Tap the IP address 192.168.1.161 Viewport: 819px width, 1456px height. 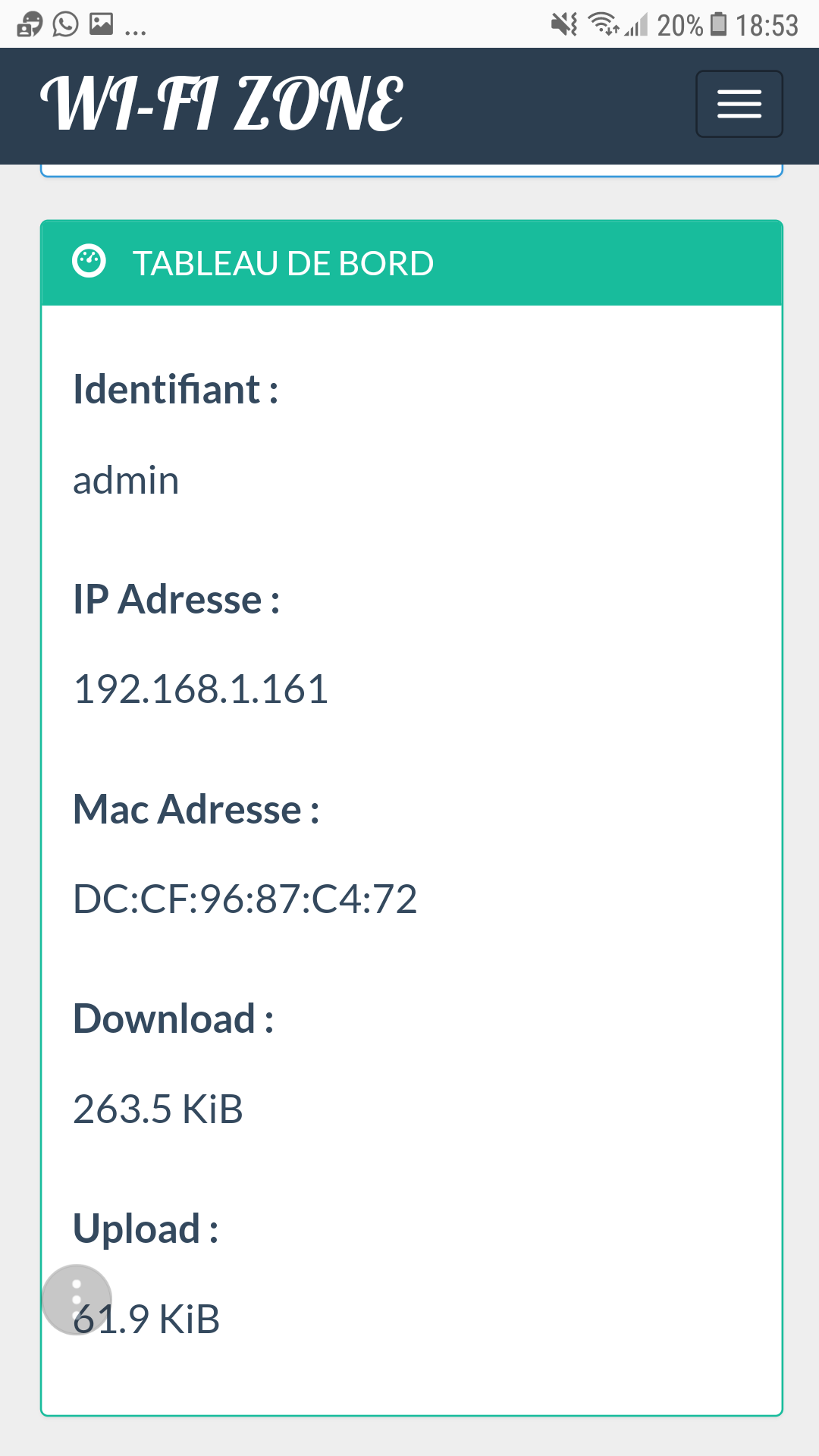201,689
